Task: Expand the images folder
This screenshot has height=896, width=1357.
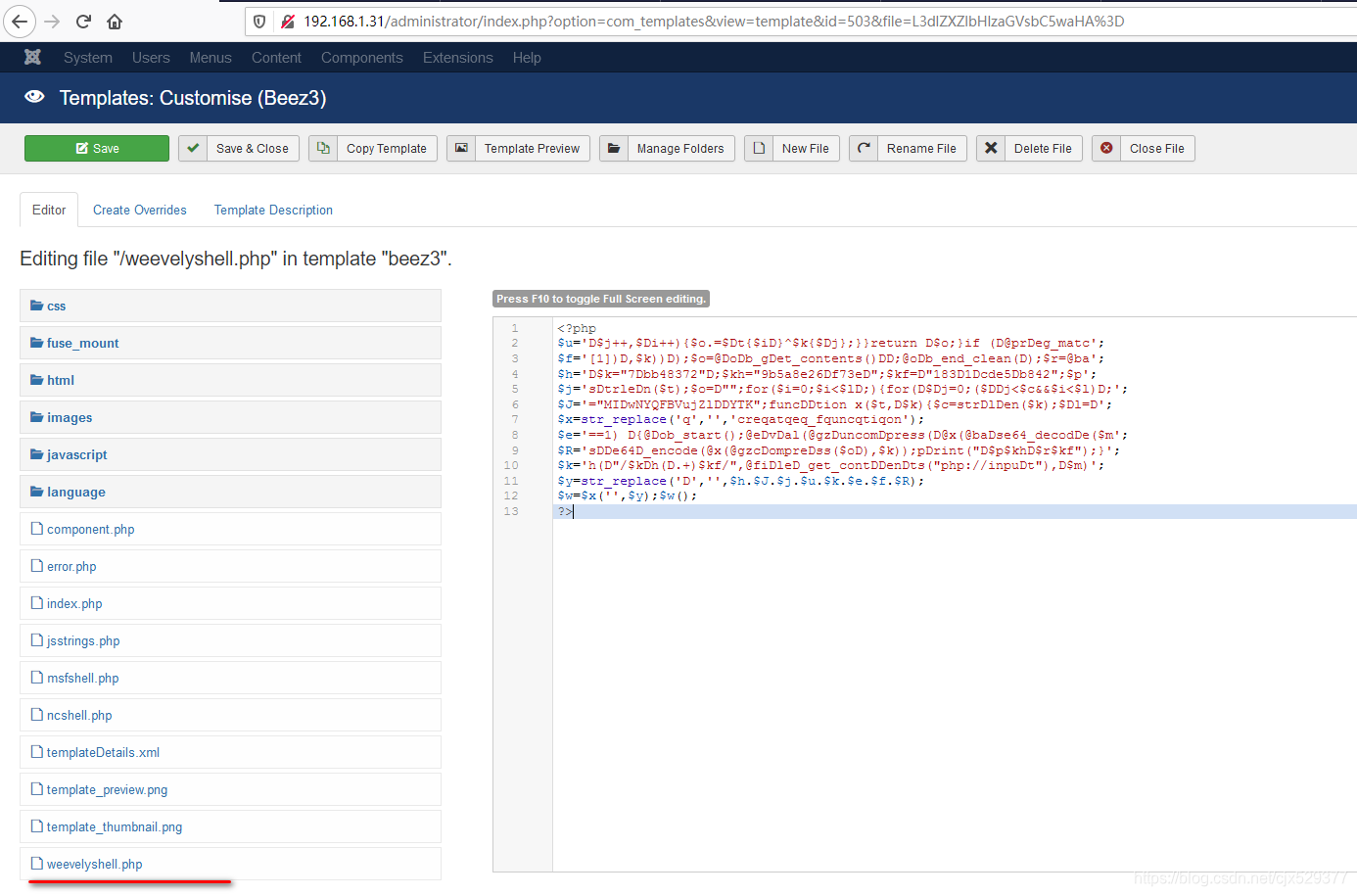Action: 230,417
